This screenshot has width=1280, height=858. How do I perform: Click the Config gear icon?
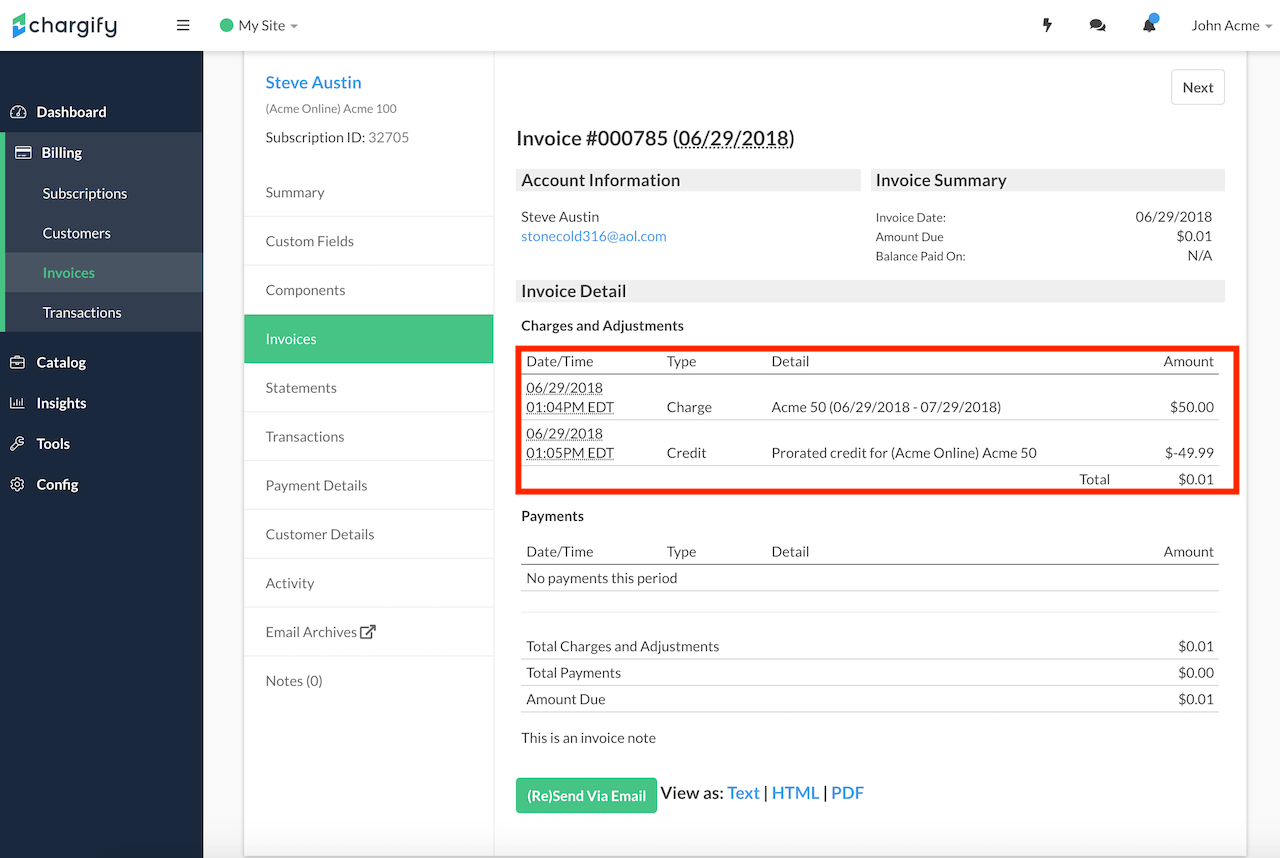tap(18, 485)
